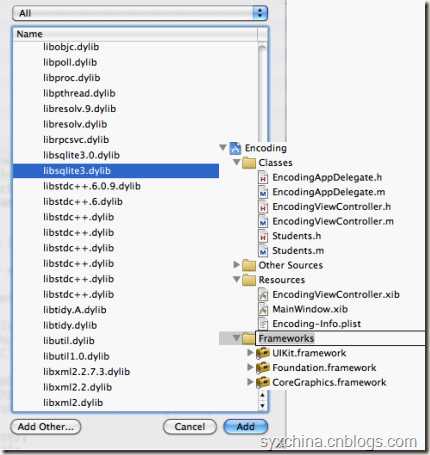Select the Encoding project name
Screen dimensions: 430x455
point(266,148)
